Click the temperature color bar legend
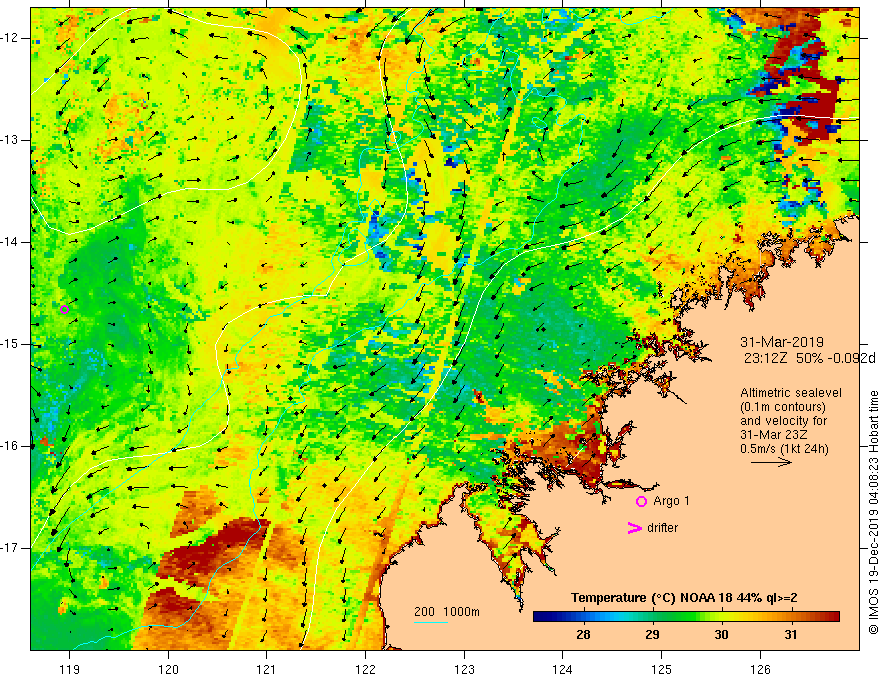This screenshot has height=680, width=880. click(686, 617)
